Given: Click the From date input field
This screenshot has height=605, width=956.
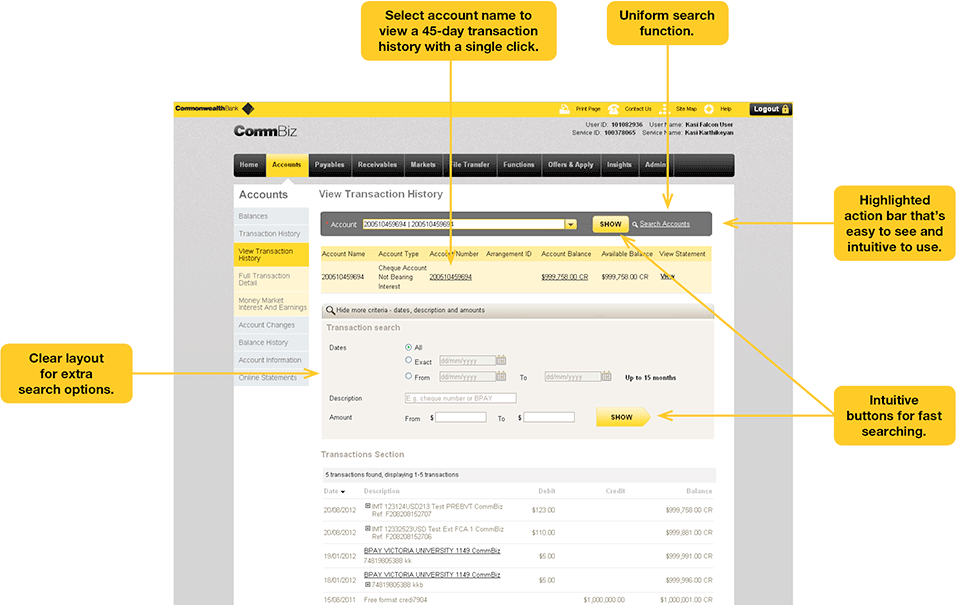Looking at the screenshot, I should pyautogui.click(x=467, y=376).
